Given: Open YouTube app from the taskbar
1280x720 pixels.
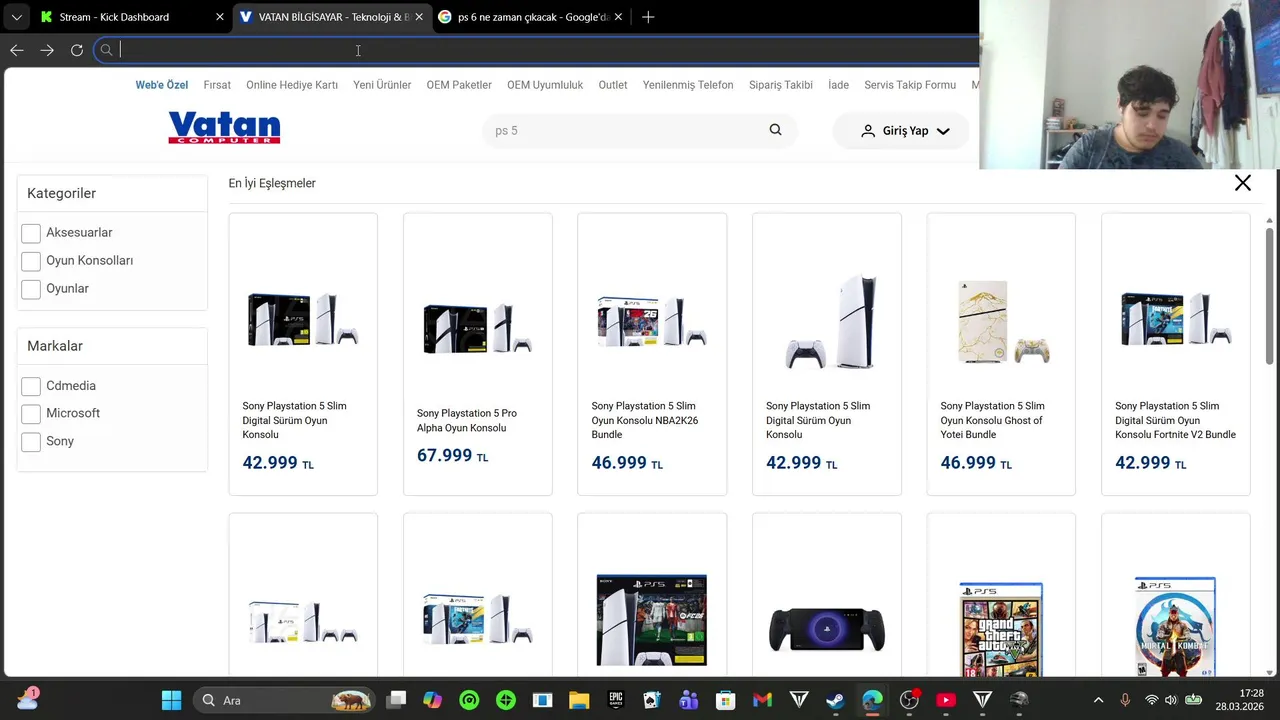Looking at the screenshot, I should [x=946, y=700].
